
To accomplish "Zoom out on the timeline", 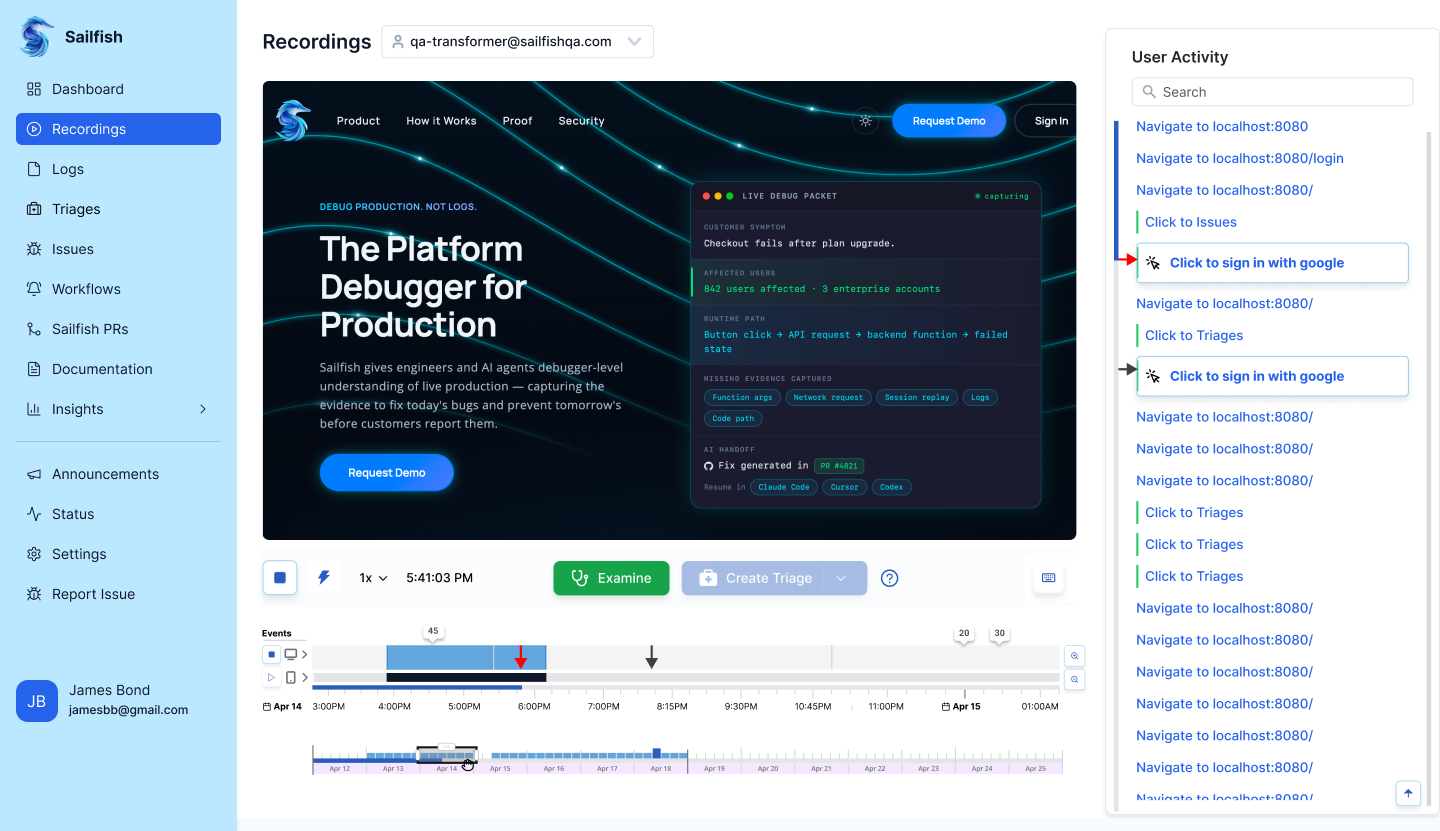I will [1075, 679].
